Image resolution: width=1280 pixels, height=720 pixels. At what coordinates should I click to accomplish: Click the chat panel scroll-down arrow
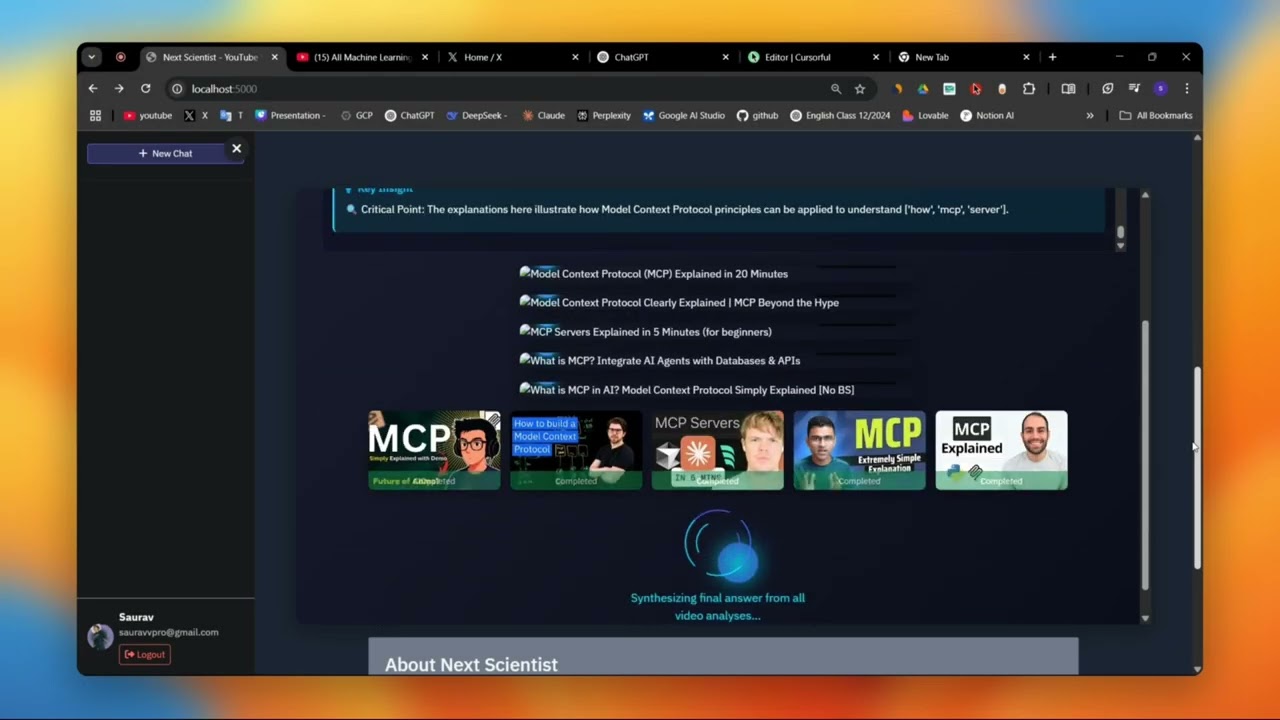[x=1145, y=618]
